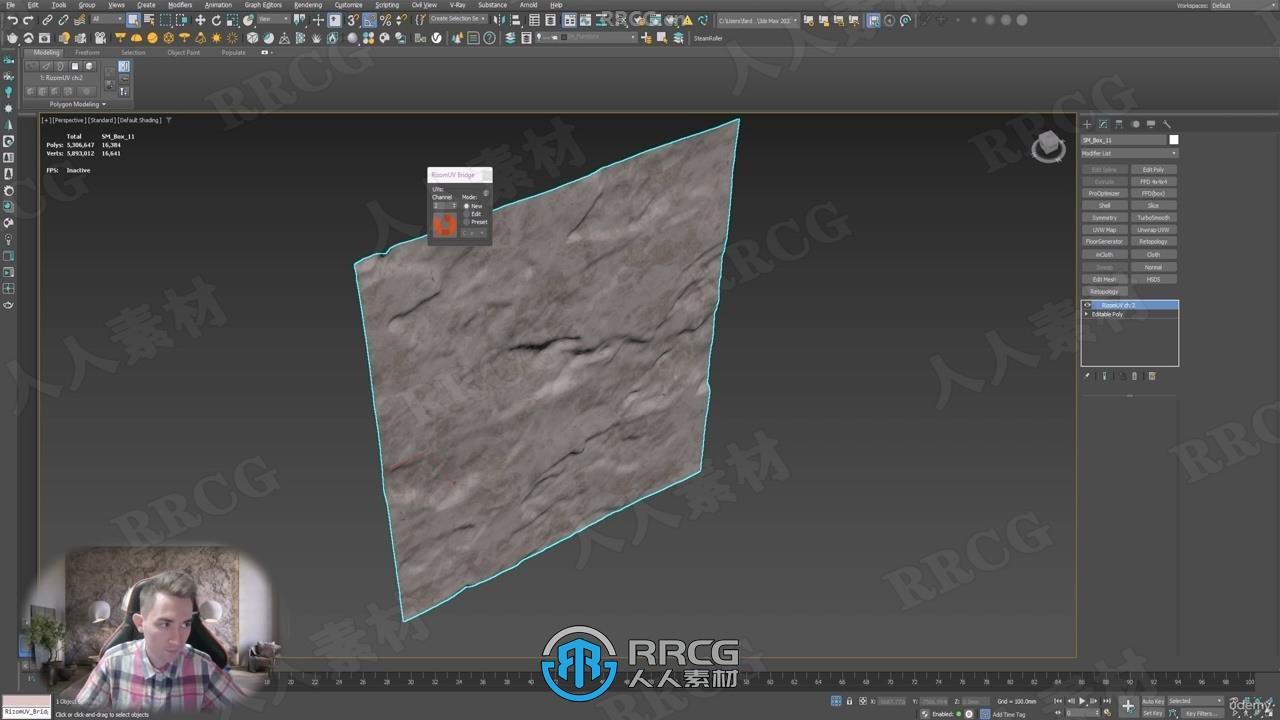Expand the Polygon Modeling rollout
The image size is (1280, 720).
pos(78,104)
